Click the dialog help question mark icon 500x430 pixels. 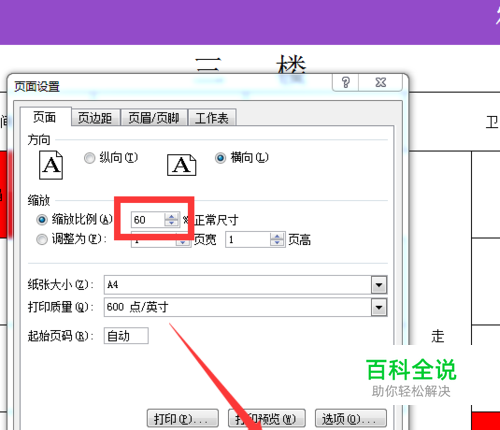coord(346,82)
